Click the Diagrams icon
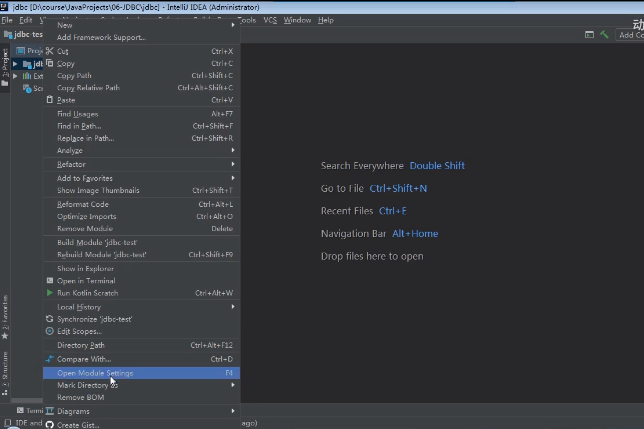This screenshot has height=429, width=644. pos(50,411)
